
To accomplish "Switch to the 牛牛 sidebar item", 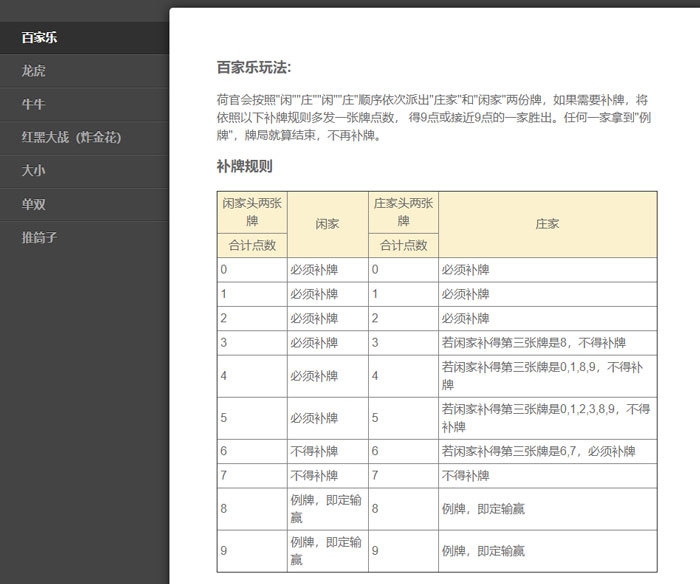I will 34,104.
